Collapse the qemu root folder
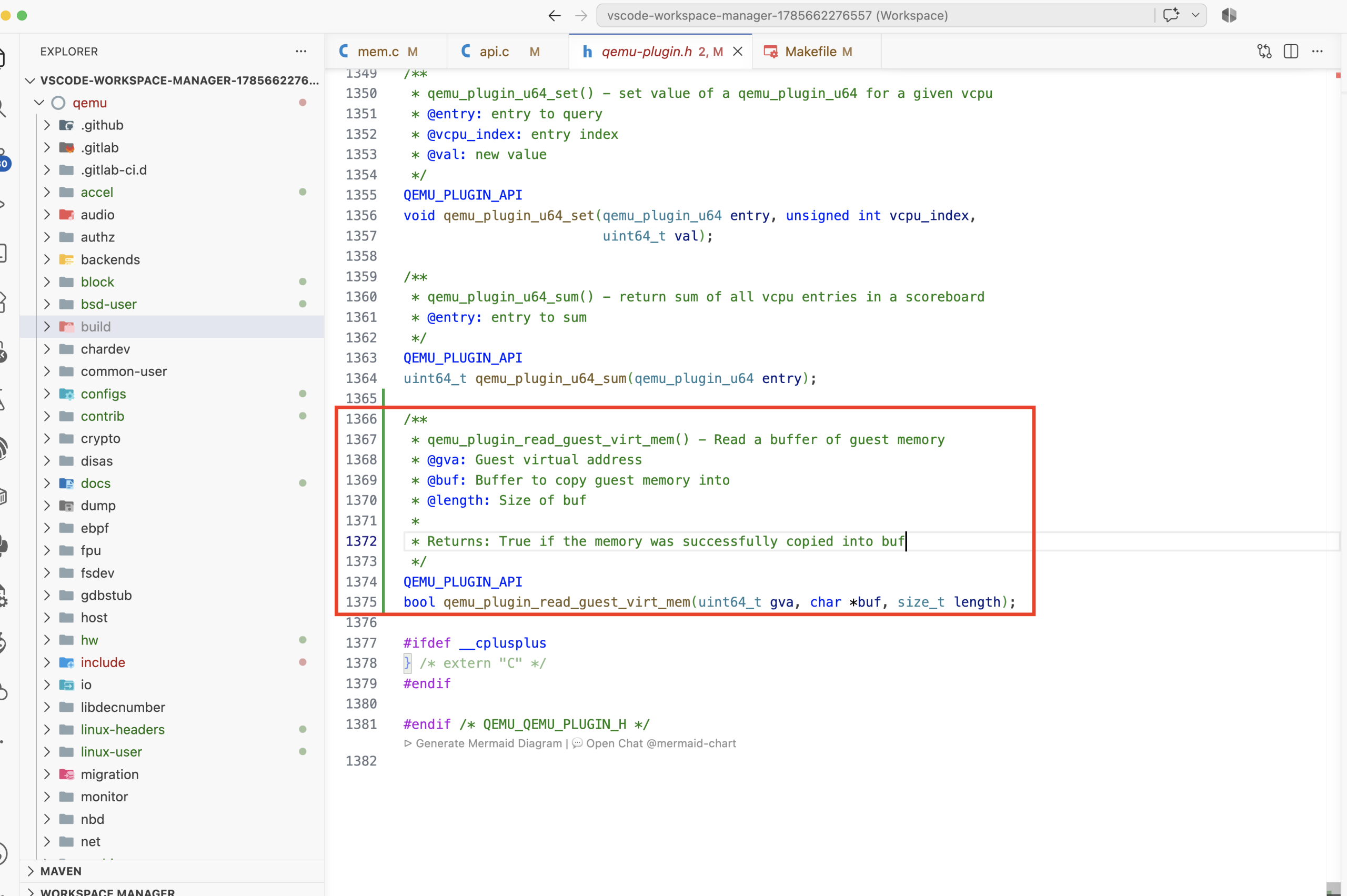The image size is (1347, 896). tap(39, 103)
